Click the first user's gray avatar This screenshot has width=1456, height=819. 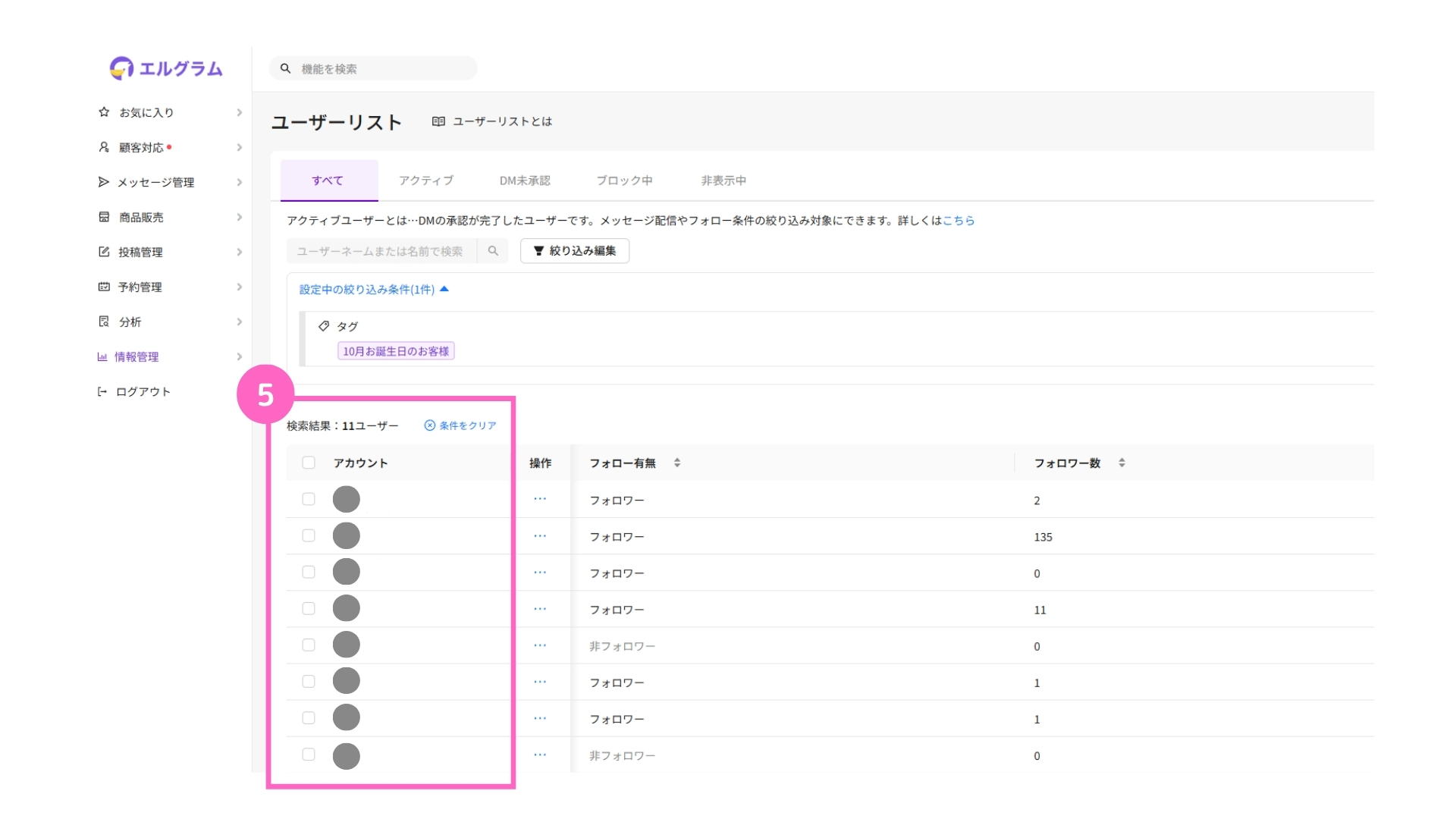[x=346, y=499]
